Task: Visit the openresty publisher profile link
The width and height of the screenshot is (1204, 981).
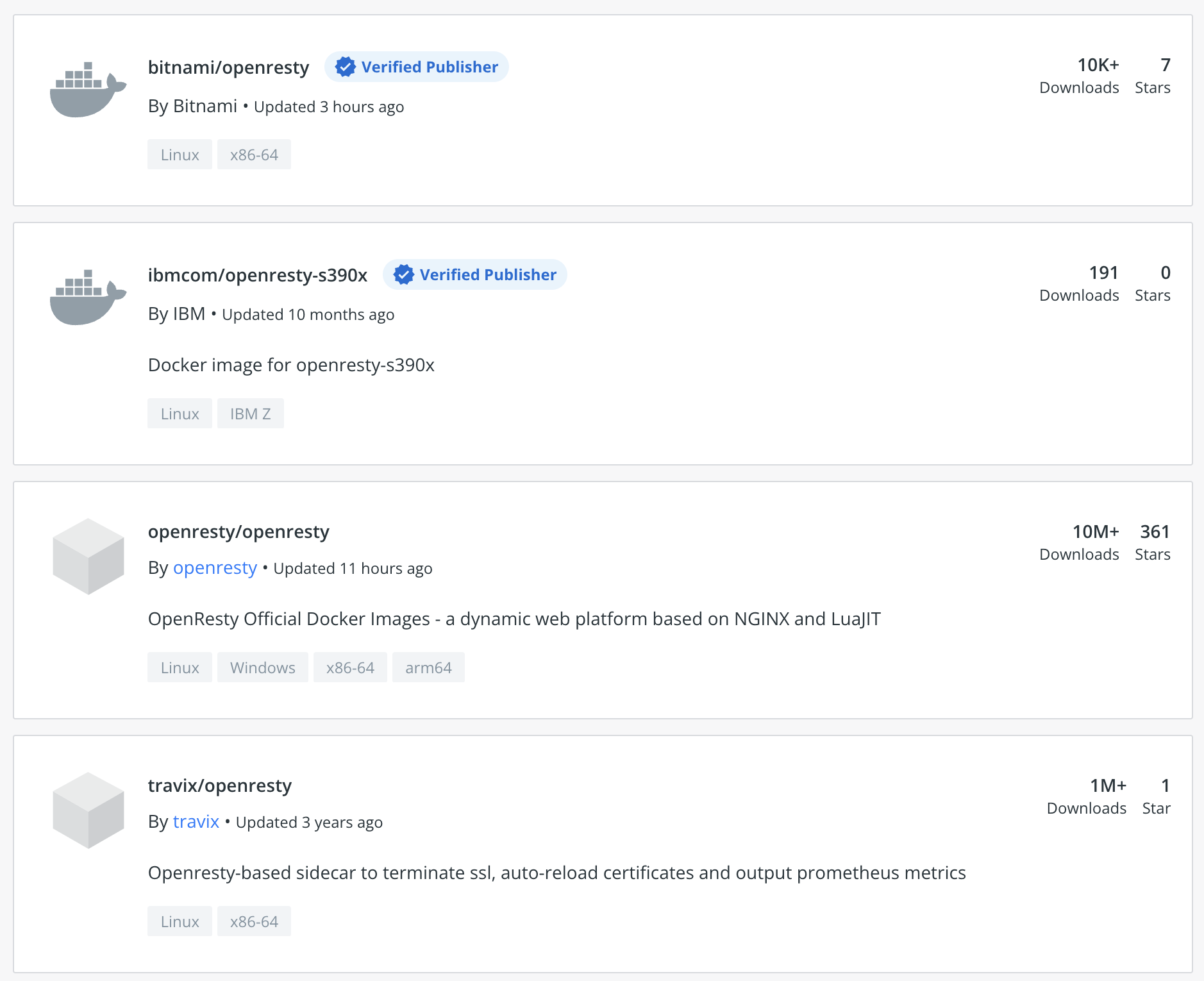Action: [215, 568]
